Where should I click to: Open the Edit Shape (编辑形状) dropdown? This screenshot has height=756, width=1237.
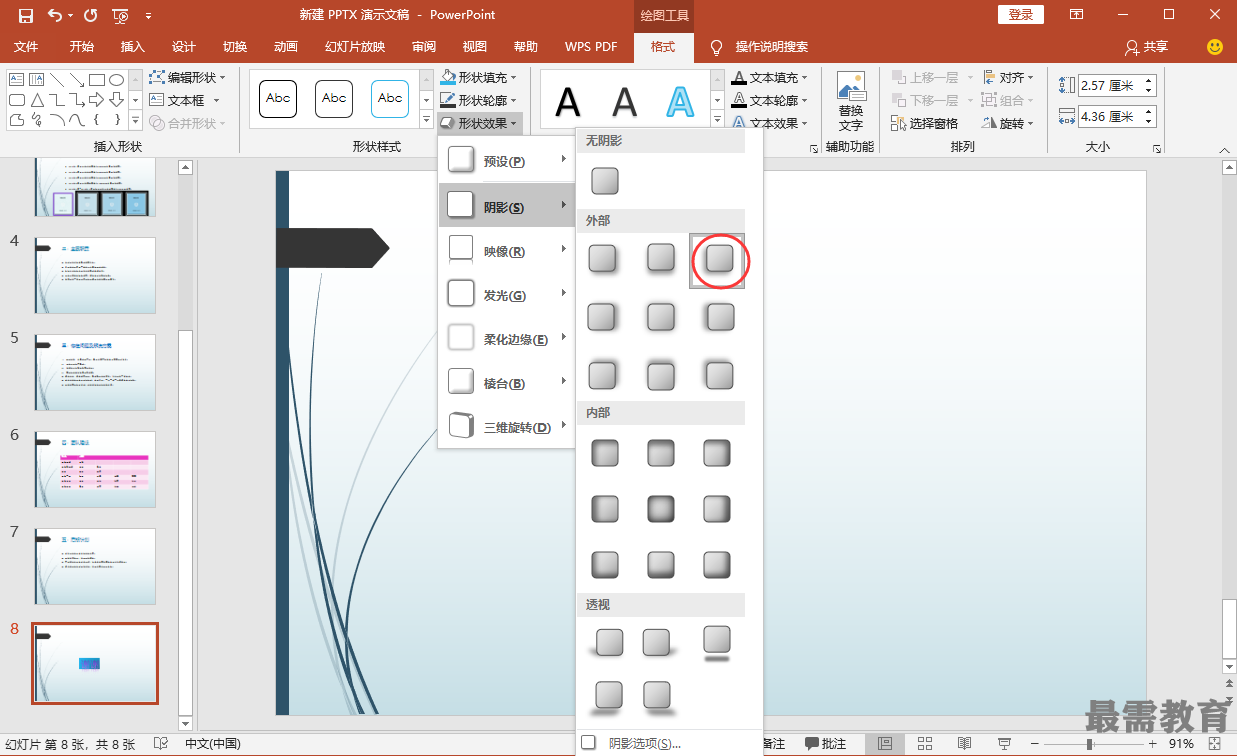tap(188, 77)
